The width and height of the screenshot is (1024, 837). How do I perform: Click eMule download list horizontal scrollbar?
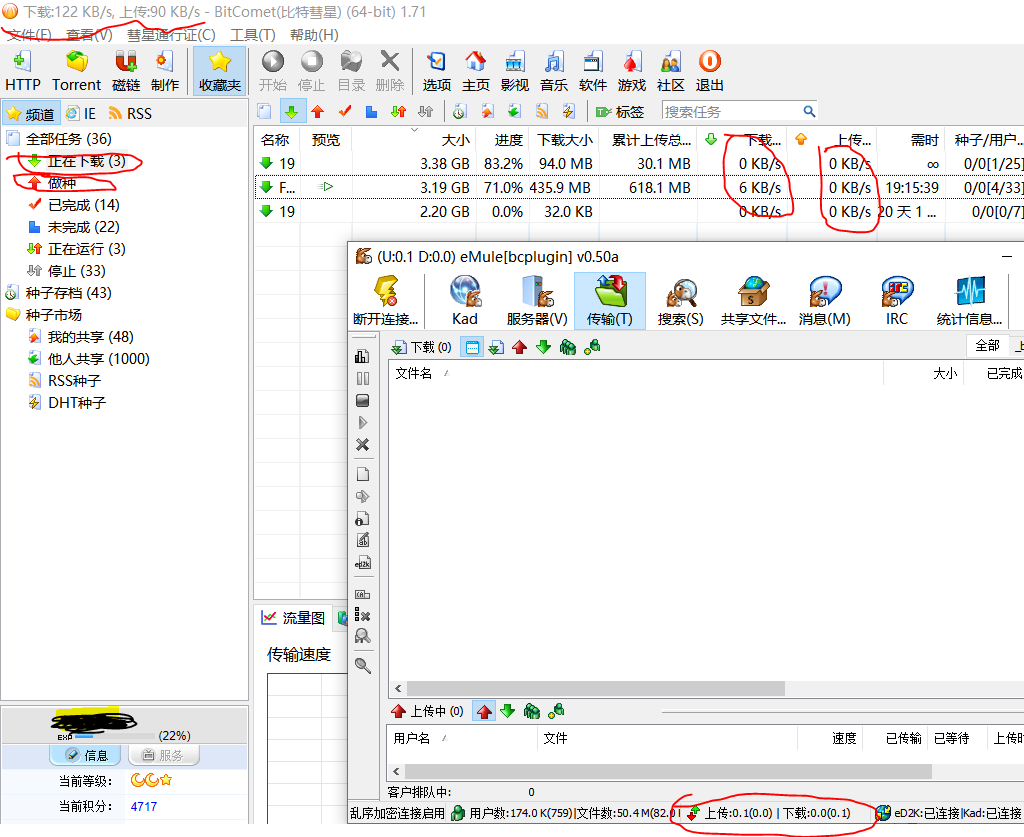tap(596, 689)
